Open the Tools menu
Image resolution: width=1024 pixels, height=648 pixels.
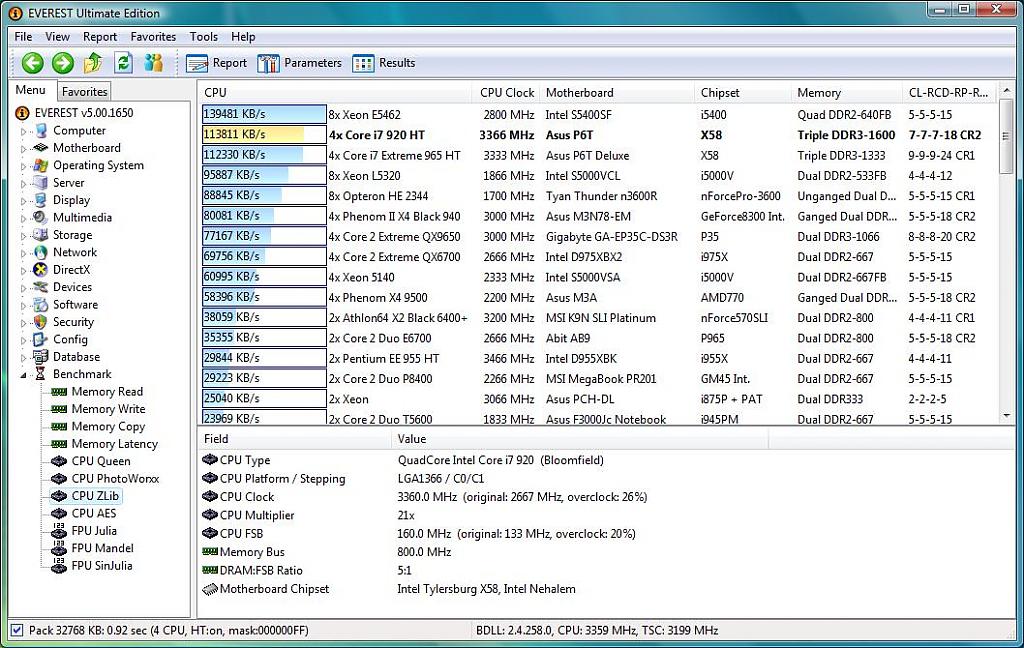tap(204, 37)
